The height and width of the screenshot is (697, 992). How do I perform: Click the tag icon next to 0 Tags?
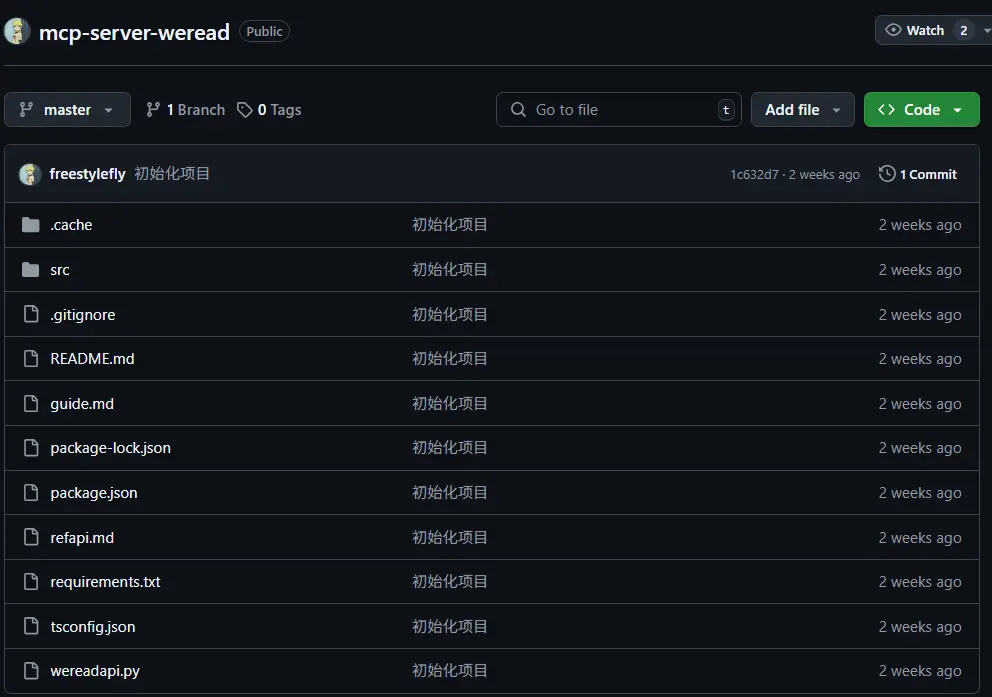coord(245,110)
